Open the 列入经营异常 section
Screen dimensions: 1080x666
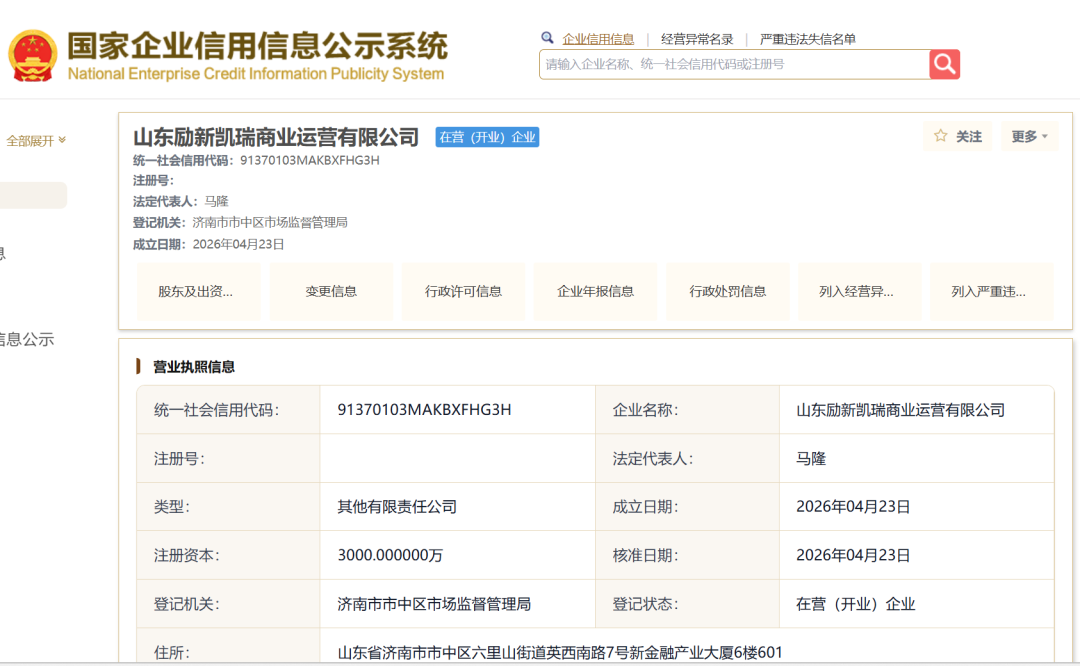click(856, 292)
